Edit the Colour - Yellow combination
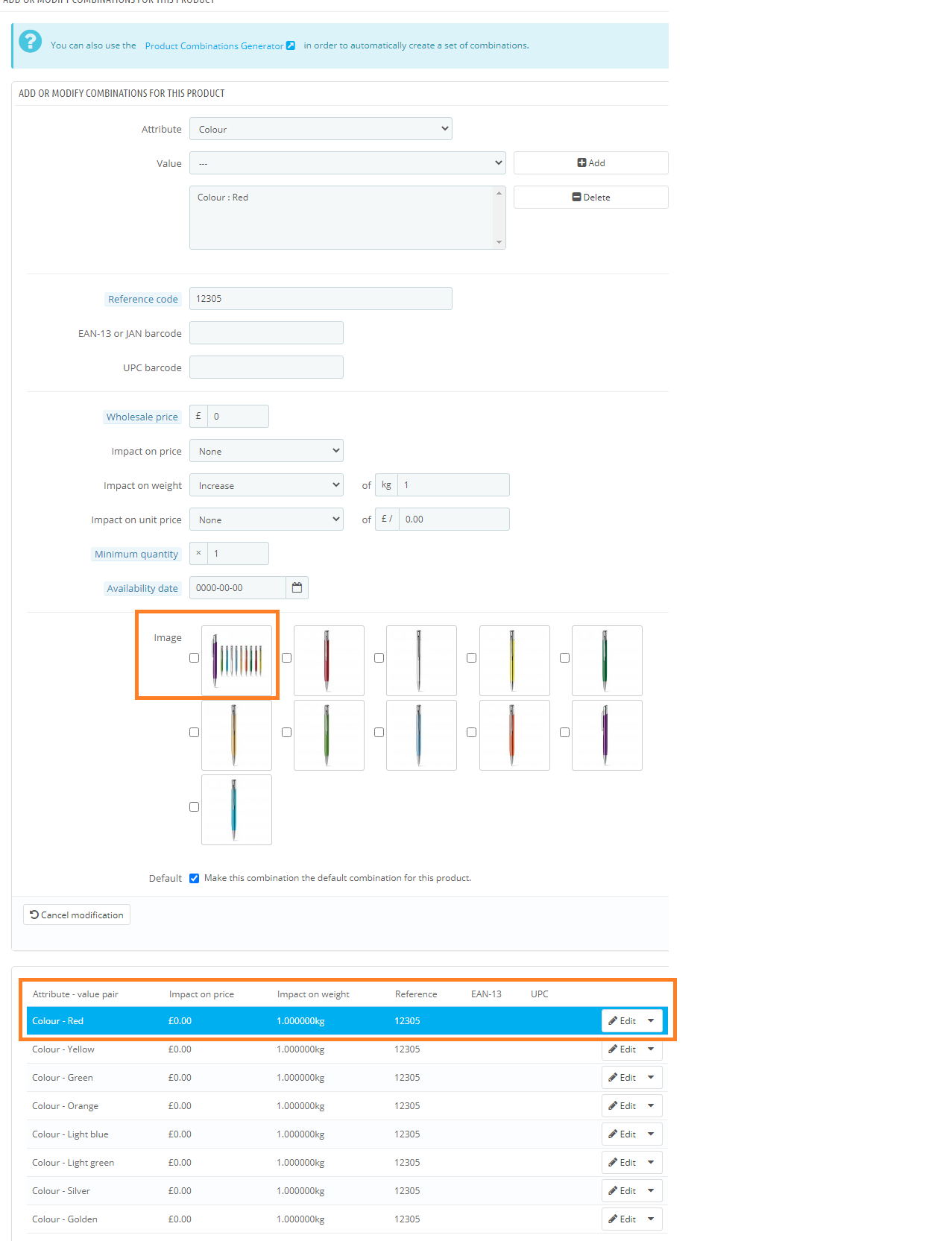This screenshot has height=1241, width=952. (622, 1049)
